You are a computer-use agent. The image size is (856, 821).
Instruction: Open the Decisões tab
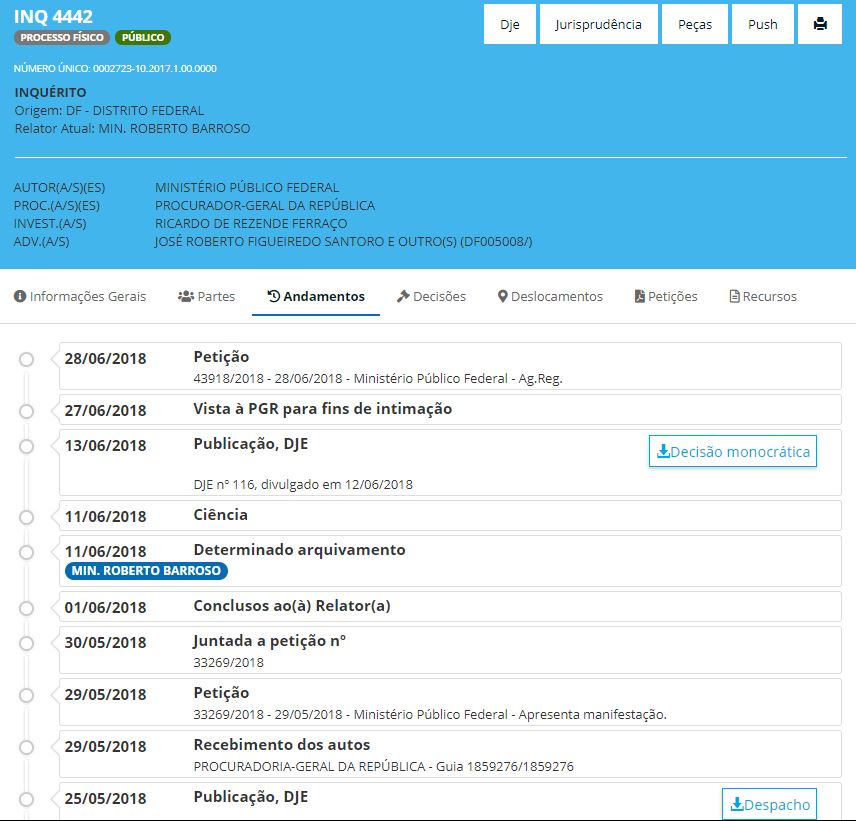click(431, 296)
